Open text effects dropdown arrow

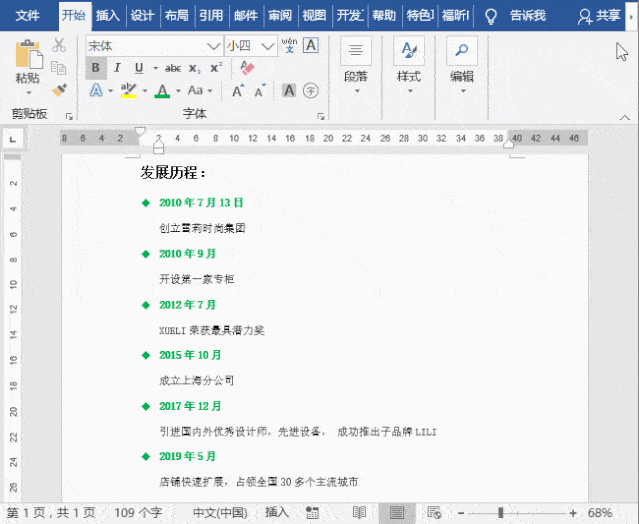[x=110, y=90]
